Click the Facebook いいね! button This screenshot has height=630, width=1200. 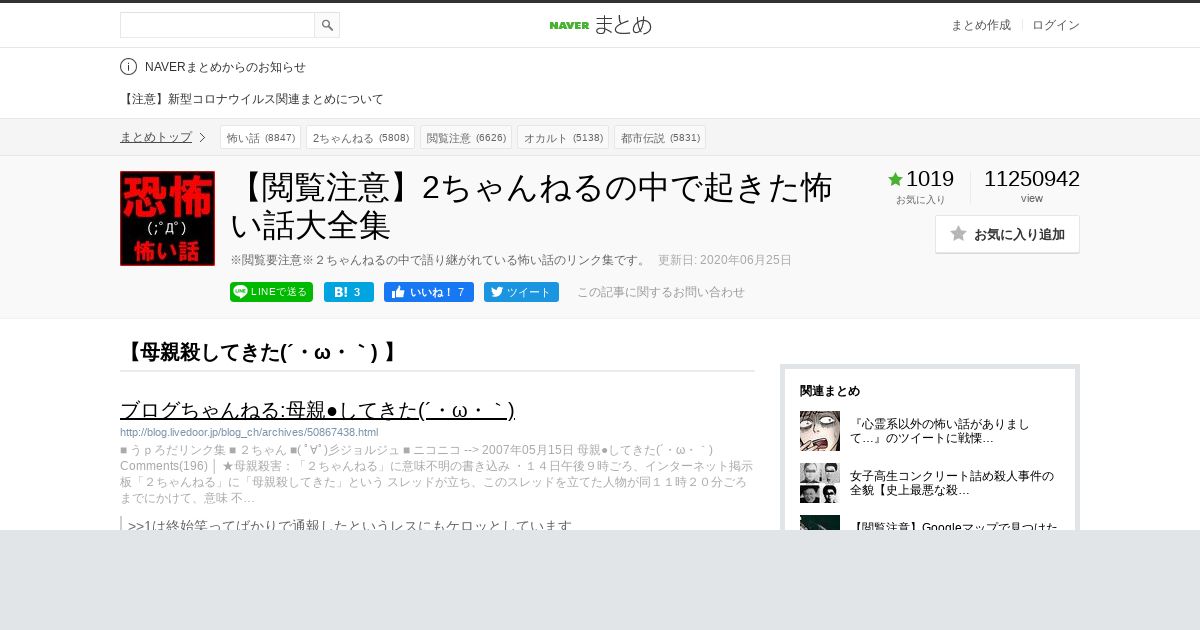[429, 292]
